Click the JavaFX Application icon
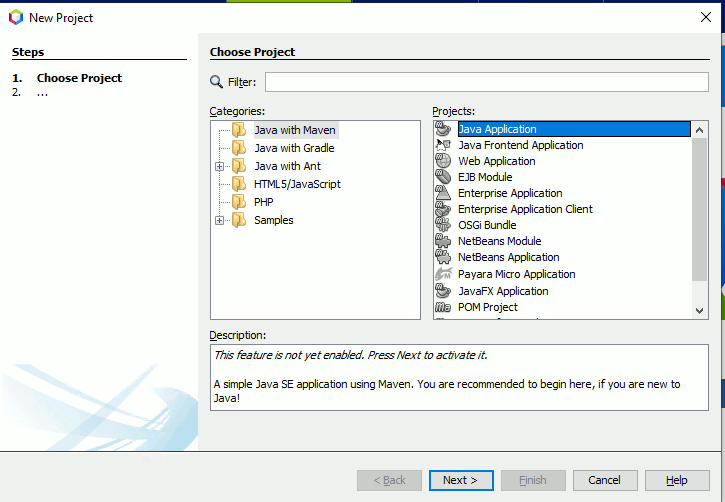 coord(443,291)
